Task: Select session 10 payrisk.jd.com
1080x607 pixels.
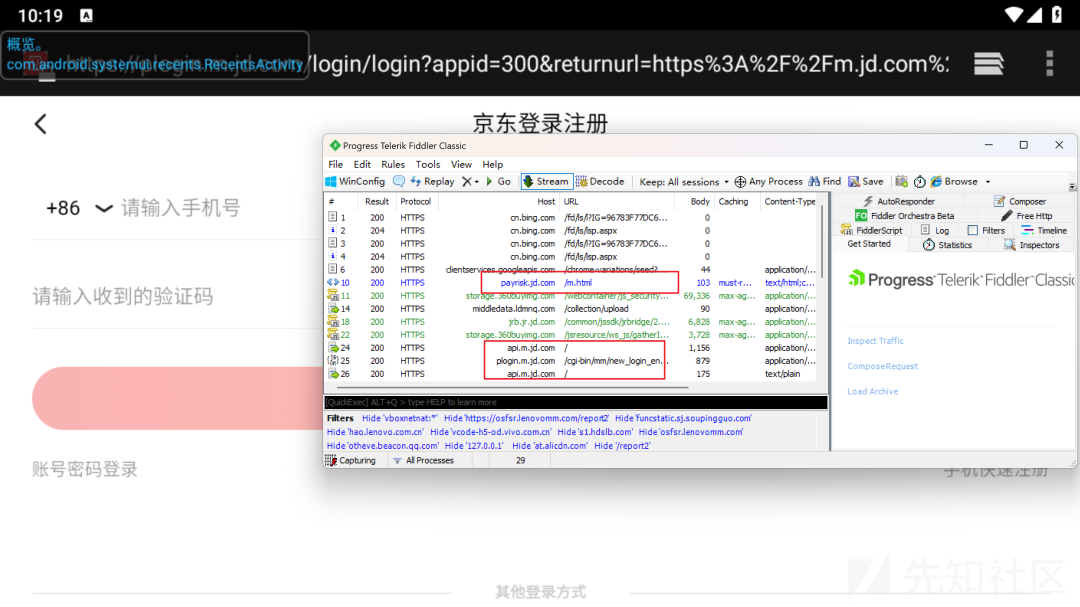Action: 571,283
